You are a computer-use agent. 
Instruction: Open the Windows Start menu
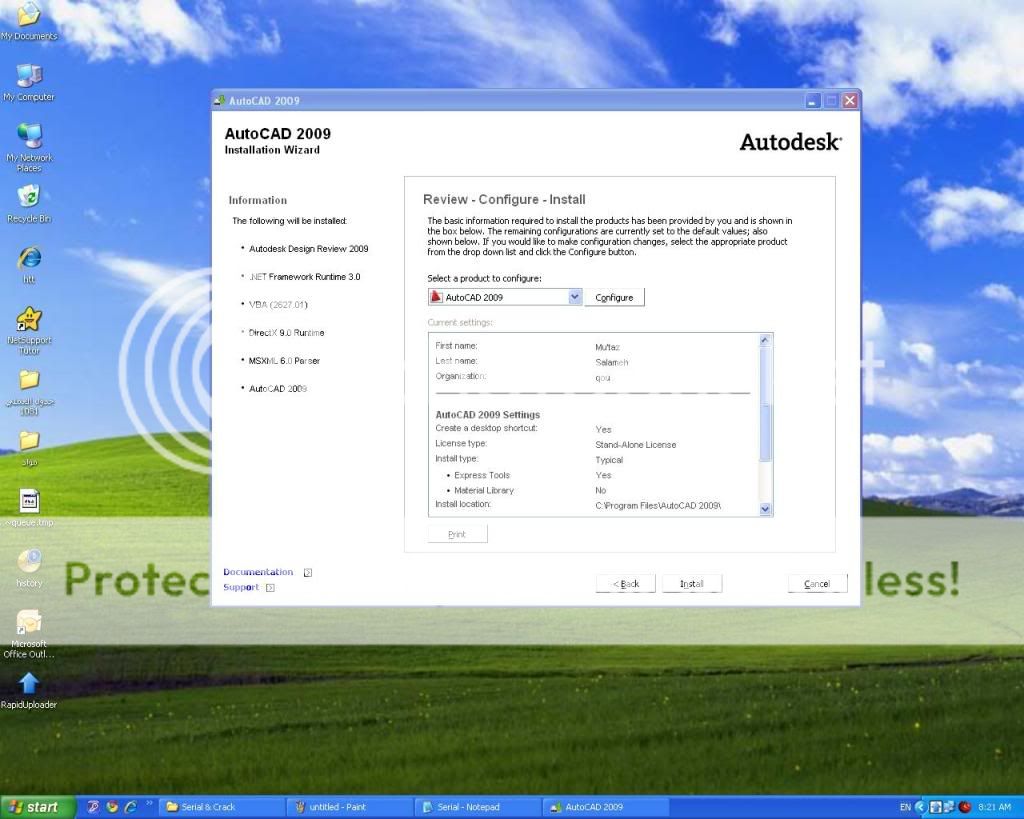point(33,807)
